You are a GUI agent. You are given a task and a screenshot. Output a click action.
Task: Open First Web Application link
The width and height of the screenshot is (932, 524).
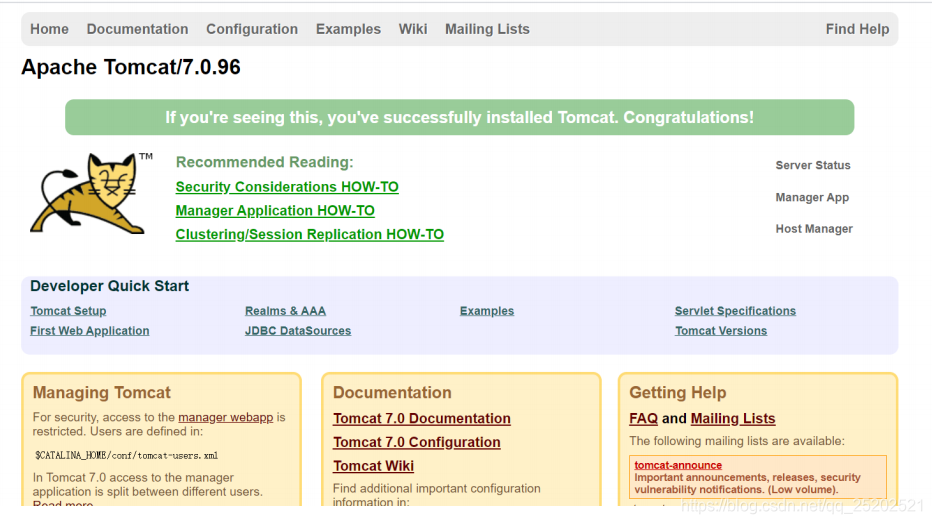(x=90, y=331)
